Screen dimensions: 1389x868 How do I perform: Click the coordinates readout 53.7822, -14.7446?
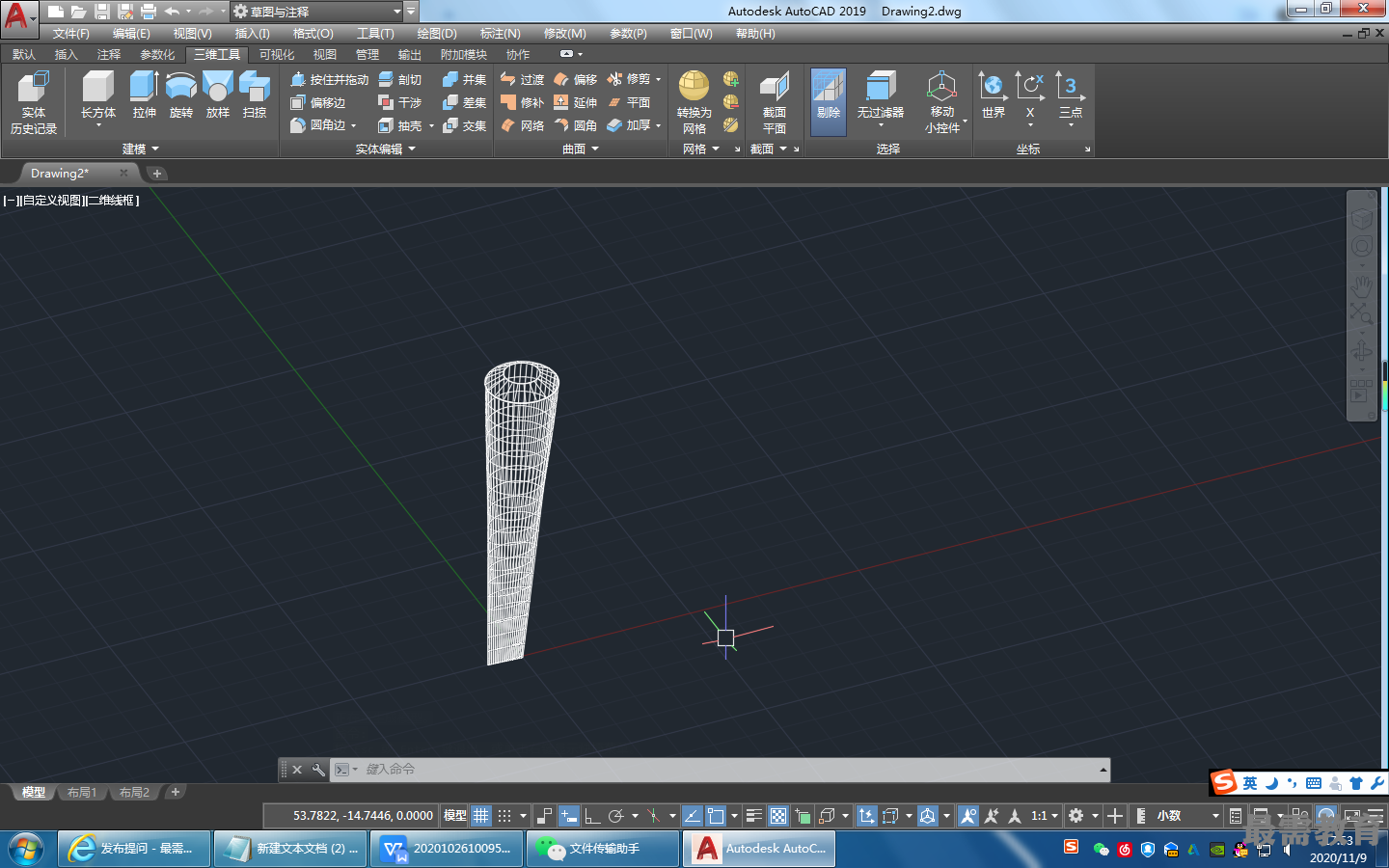(363, 816)
